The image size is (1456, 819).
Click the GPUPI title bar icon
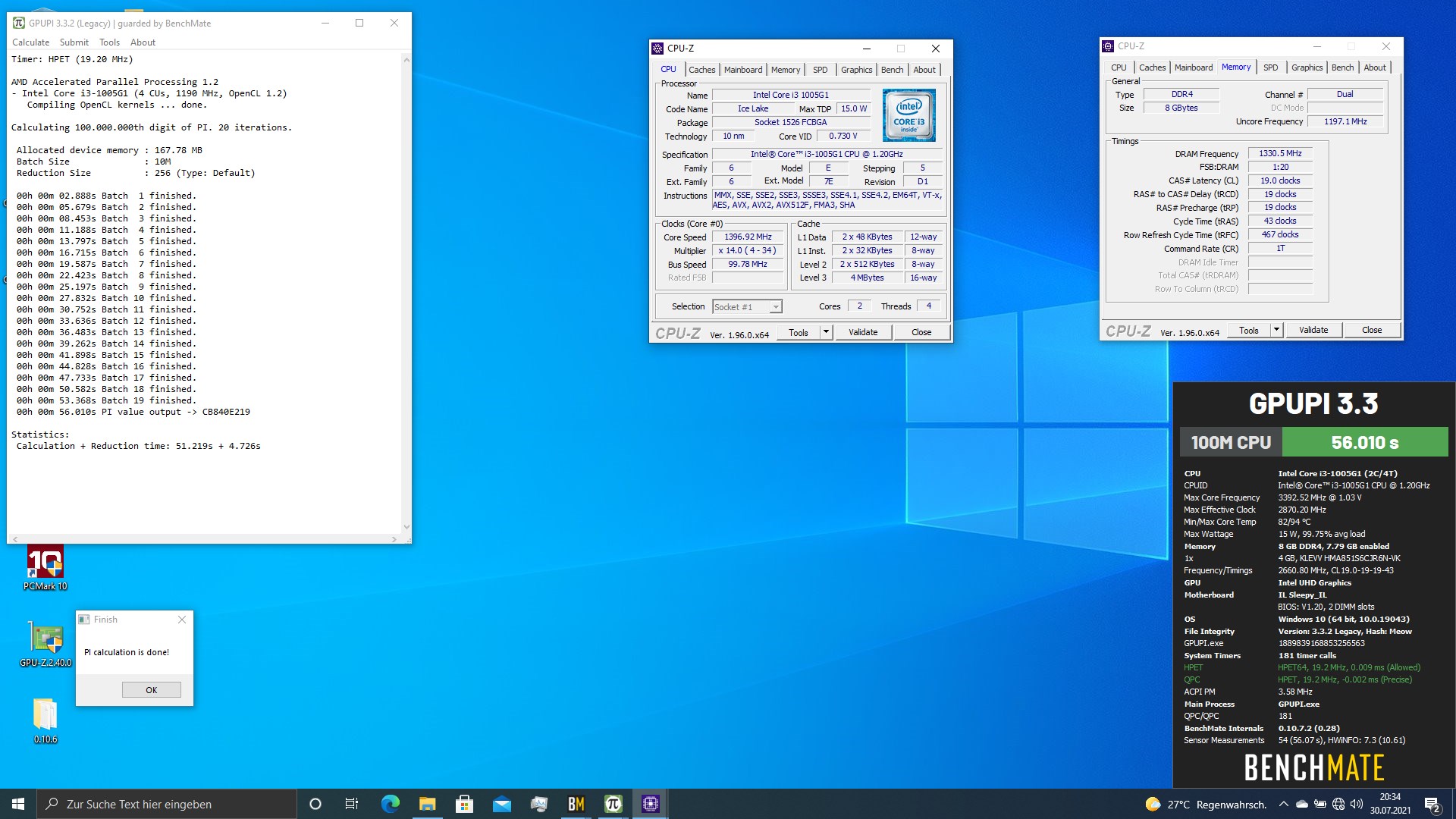19,23
